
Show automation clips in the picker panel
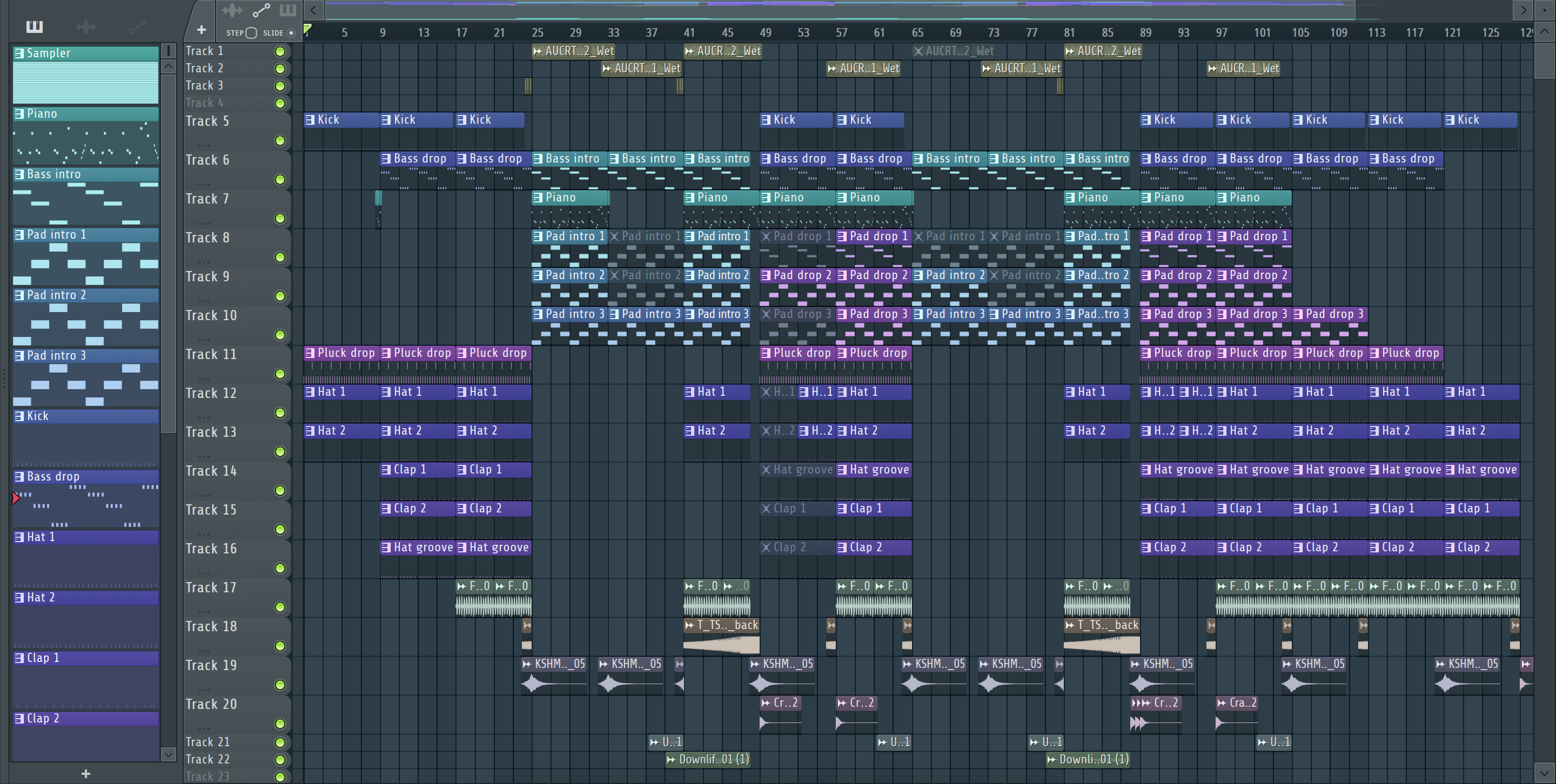pyautogui.click(x=137, y=26)
